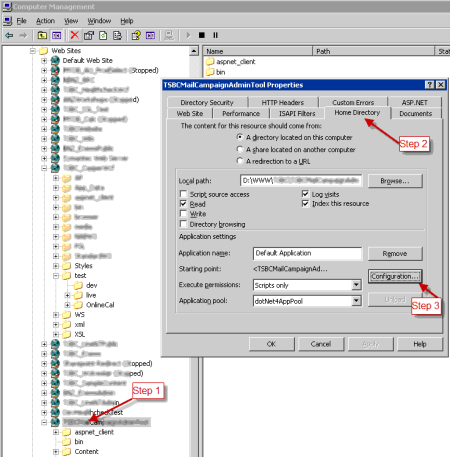Click the Browse... button

(395, 181)
